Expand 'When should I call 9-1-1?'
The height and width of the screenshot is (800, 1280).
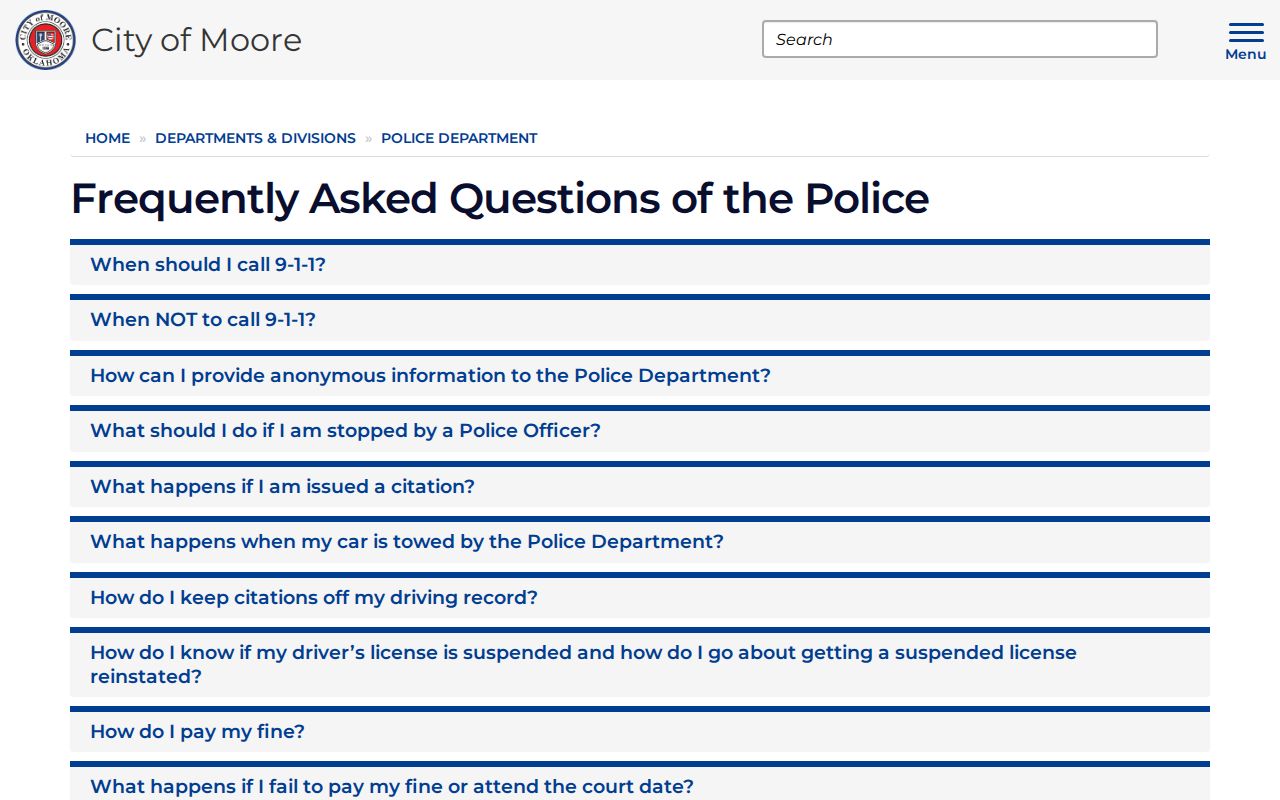pos(640,264)
